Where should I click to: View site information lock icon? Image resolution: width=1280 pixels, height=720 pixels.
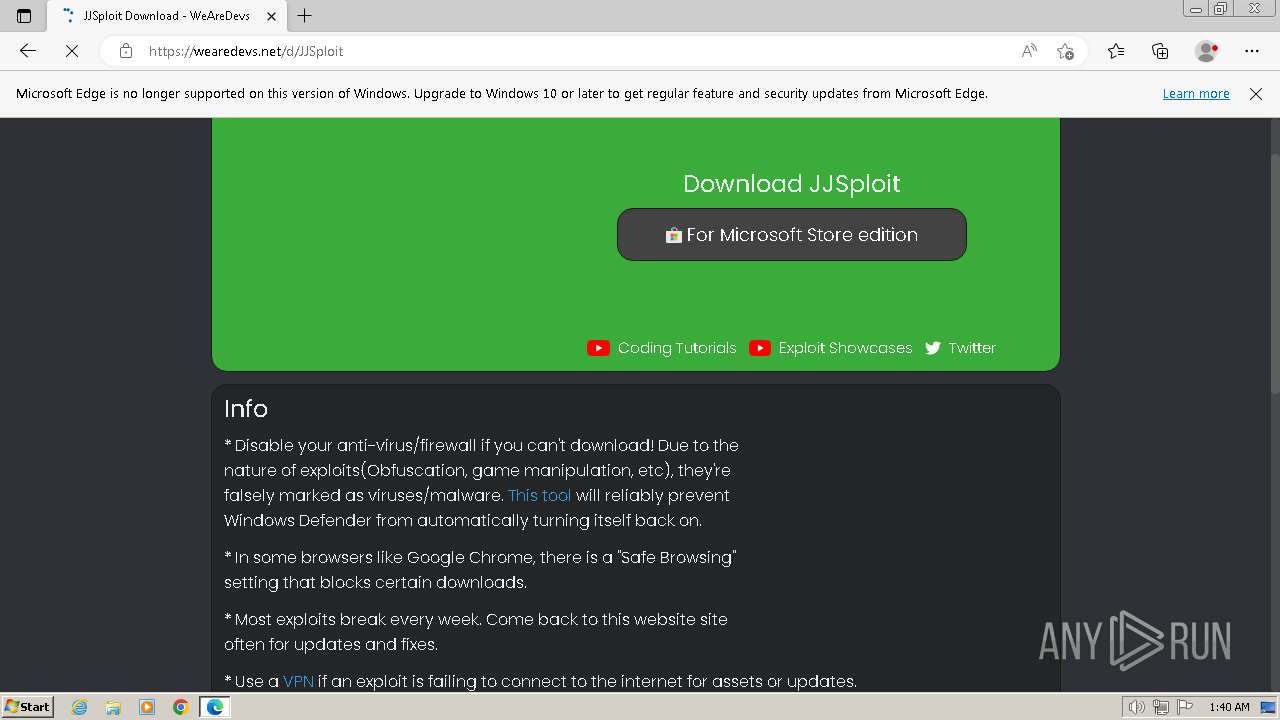tap(126, 51)
